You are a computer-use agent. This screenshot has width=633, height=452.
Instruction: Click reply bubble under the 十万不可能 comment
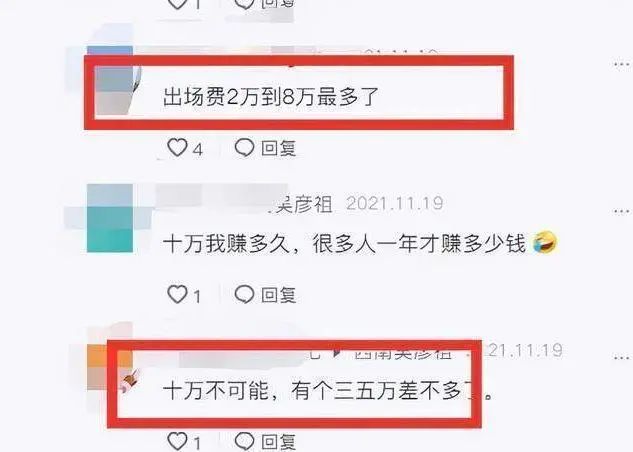244,441
